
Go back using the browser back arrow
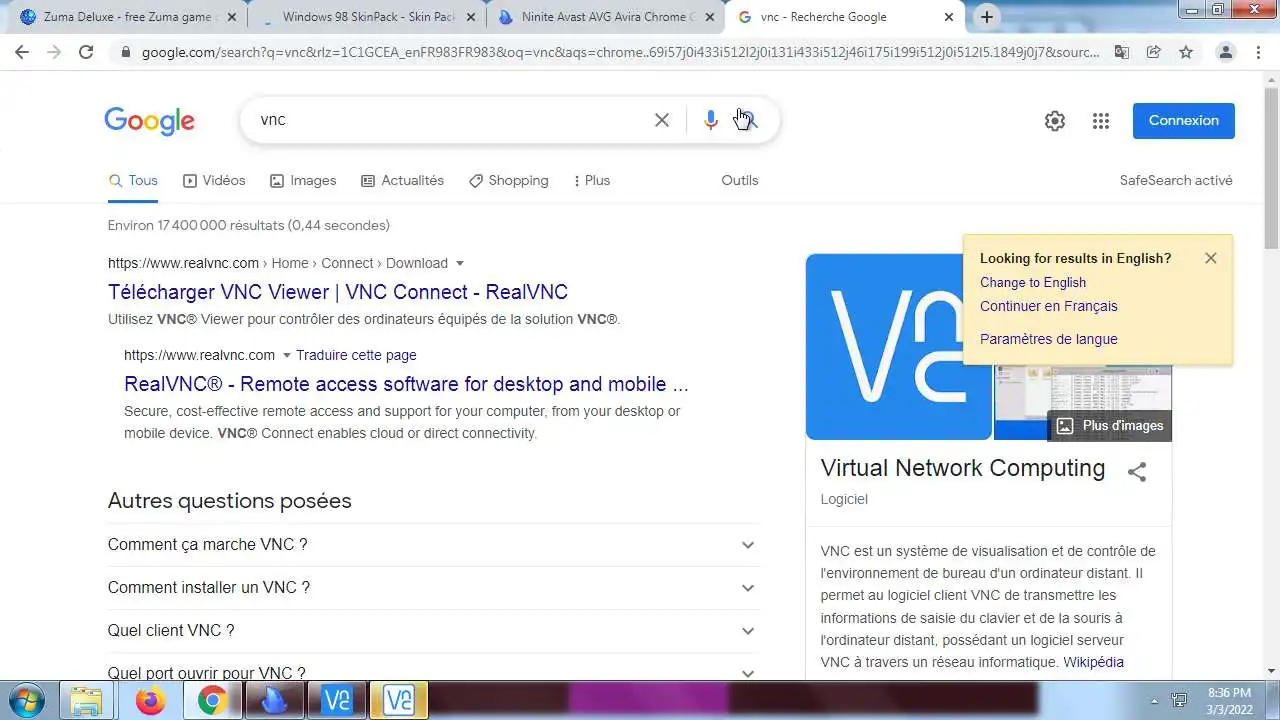pyautogui.click(x=22, y=52)
